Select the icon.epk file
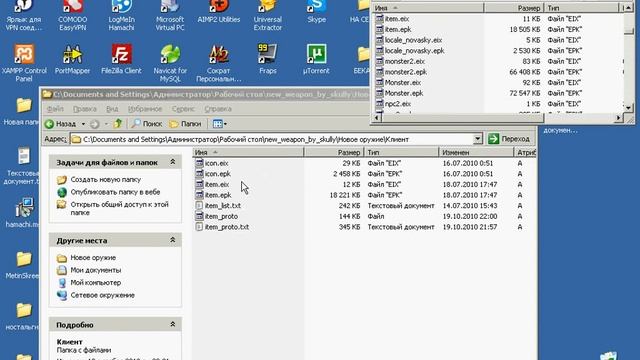Viewport: 640px width, 360px height. pos(218,174)
